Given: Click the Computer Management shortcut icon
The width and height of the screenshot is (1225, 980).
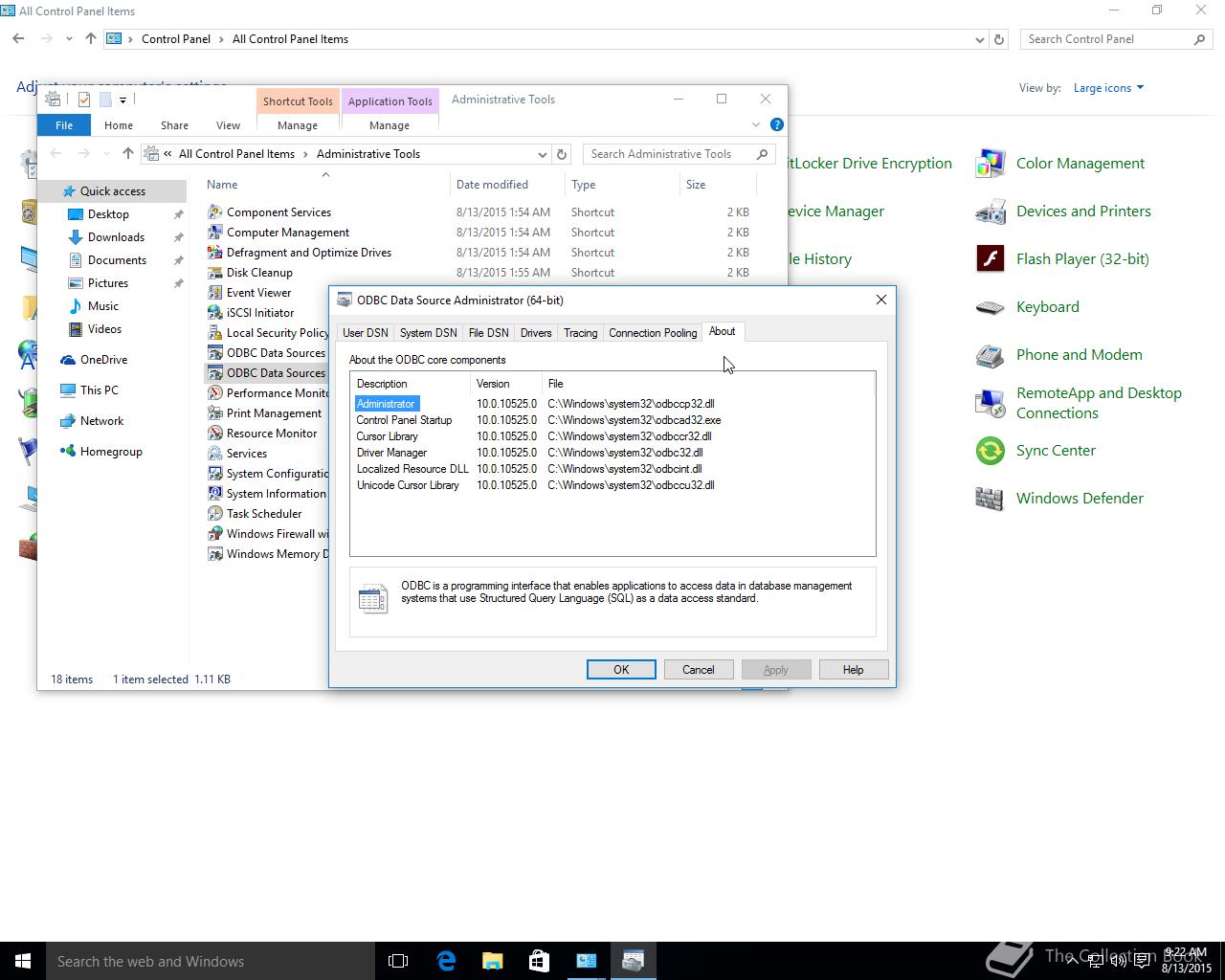Looking at the screenshot, I should click(x=215, y=233).
